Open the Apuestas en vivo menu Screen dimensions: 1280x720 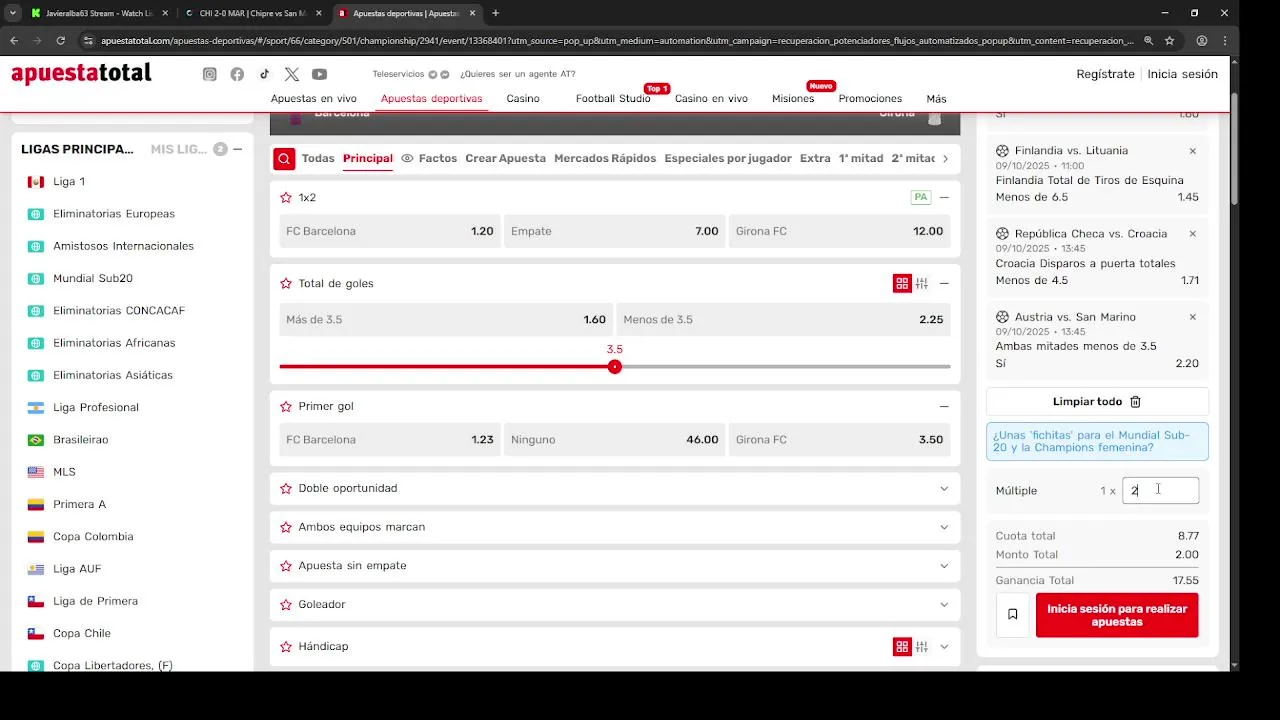314,99
